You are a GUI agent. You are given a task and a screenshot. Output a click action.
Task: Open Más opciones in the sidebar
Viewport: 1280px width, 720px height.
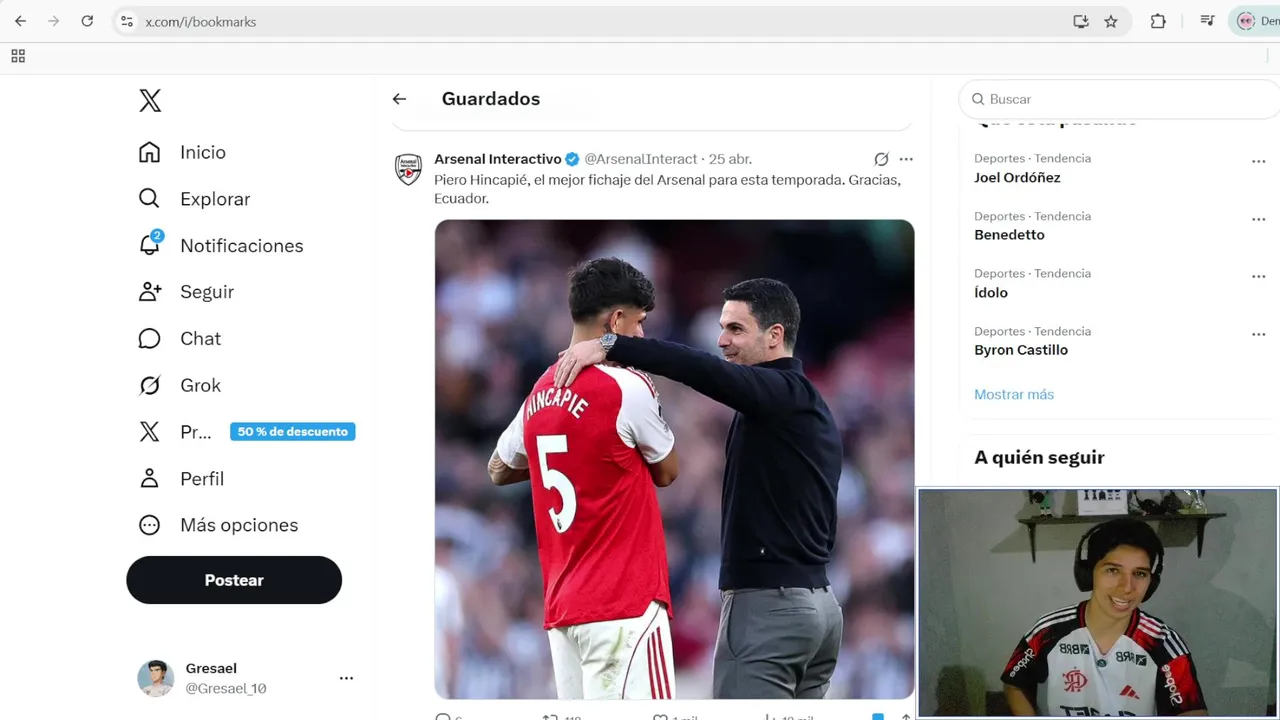coord(238,525)
